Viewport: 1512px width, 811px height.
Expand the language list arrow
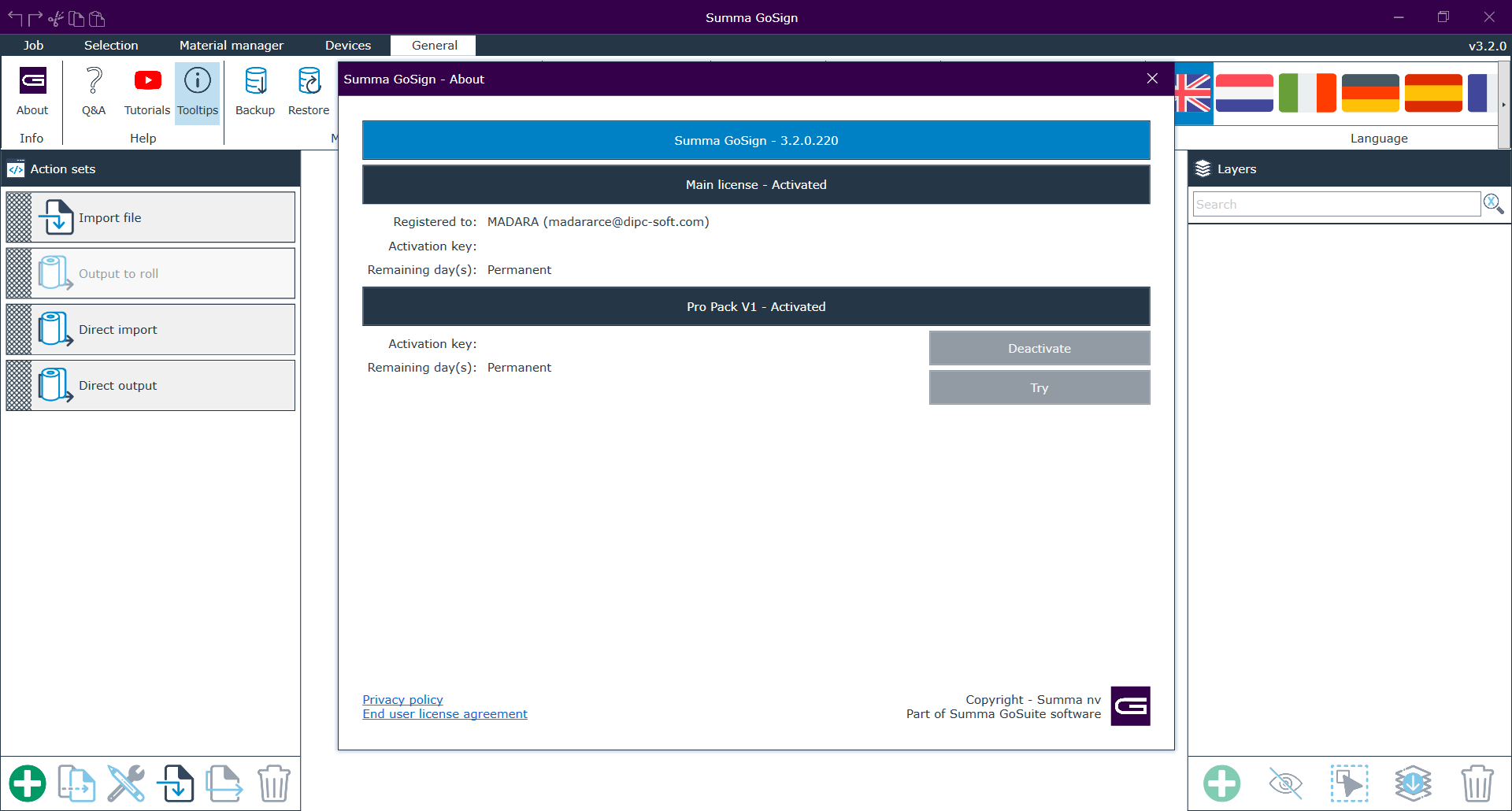click(1503, 105)
